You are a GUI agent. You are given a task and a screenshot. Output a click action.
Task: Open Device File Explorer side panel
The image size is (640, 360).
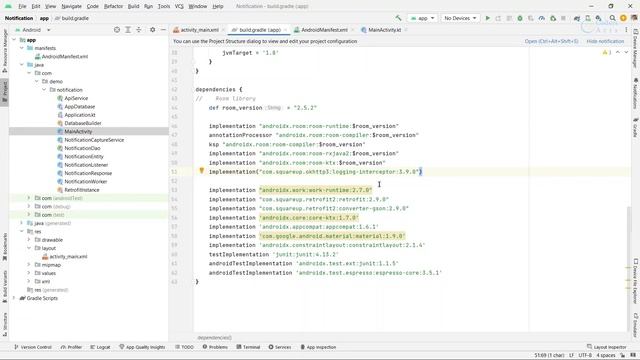point(636,282)
